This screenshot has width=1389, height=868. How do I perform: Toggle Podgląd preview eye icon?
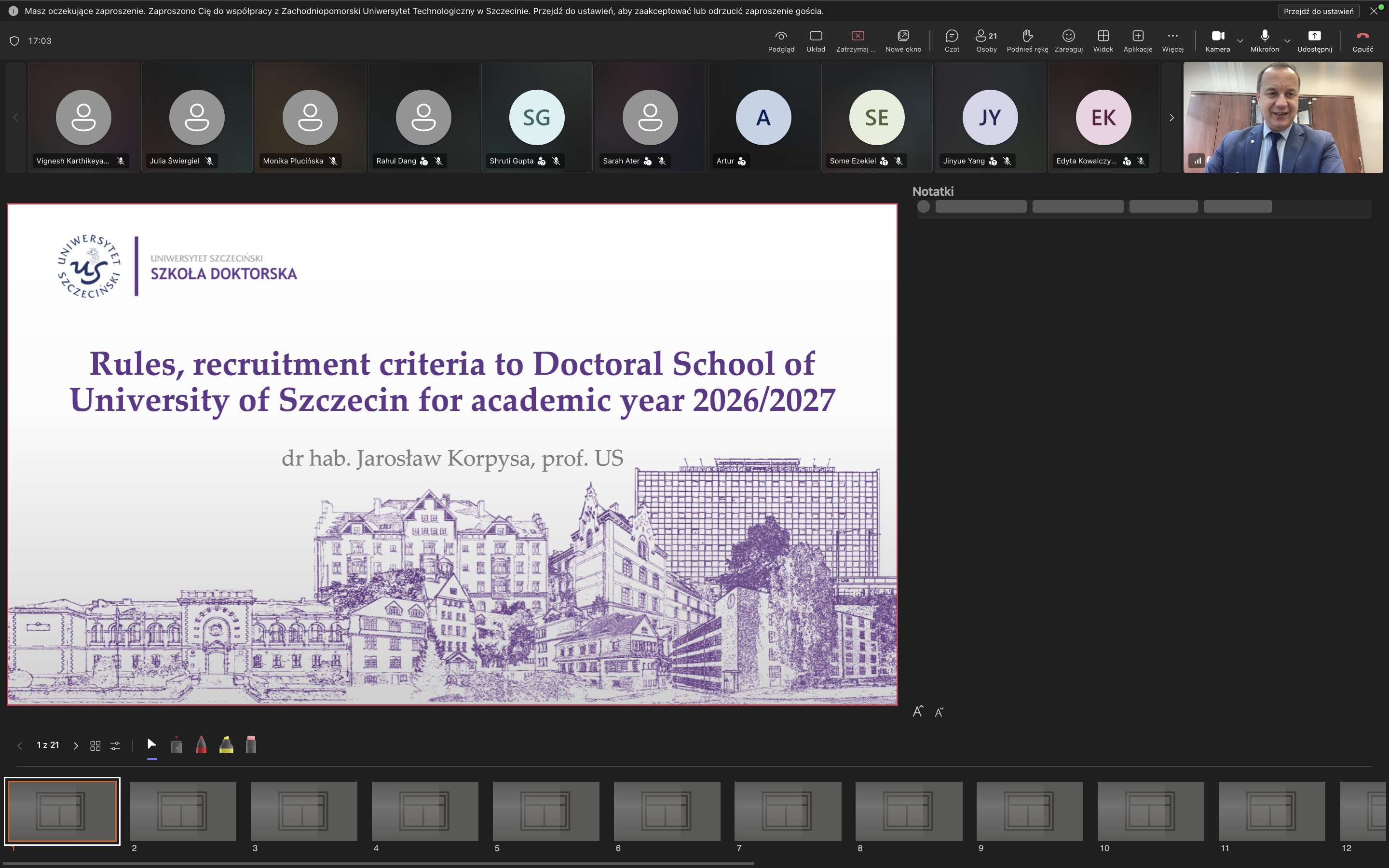[781, 40]
